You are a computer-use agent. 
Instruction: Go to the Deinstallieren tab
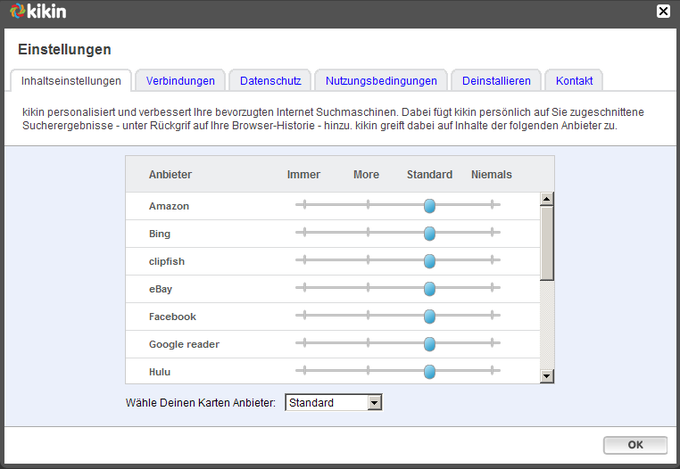coord(496,81)
